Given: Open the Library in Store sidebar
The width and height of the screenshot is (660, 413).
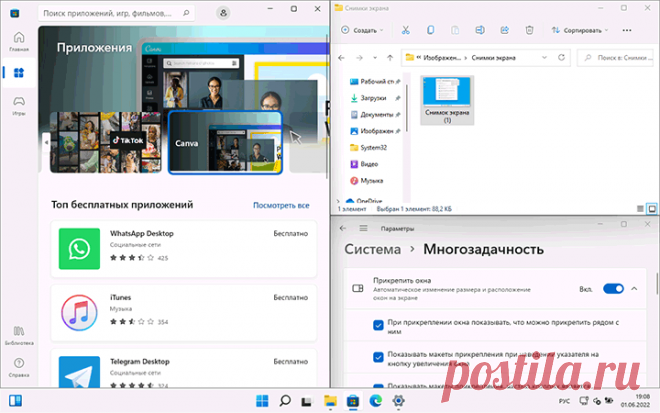Looking at the screenshot, I should point(19,336).
